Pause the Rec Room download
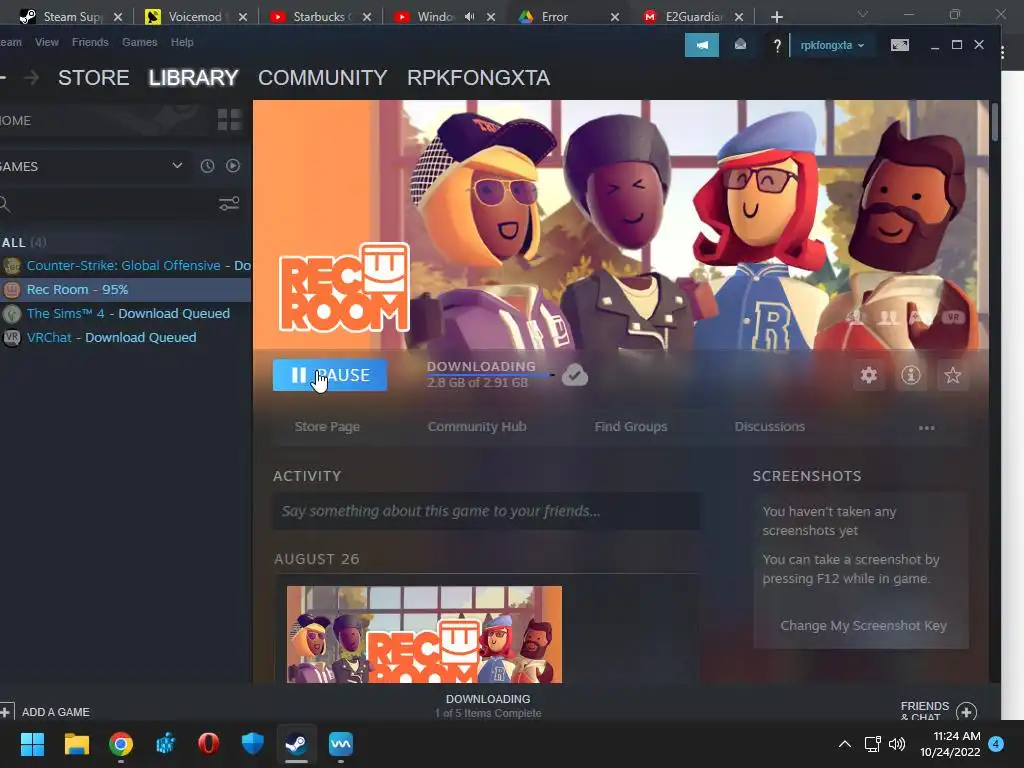Screen dimensions: 1024x768 tap(330, 375)
